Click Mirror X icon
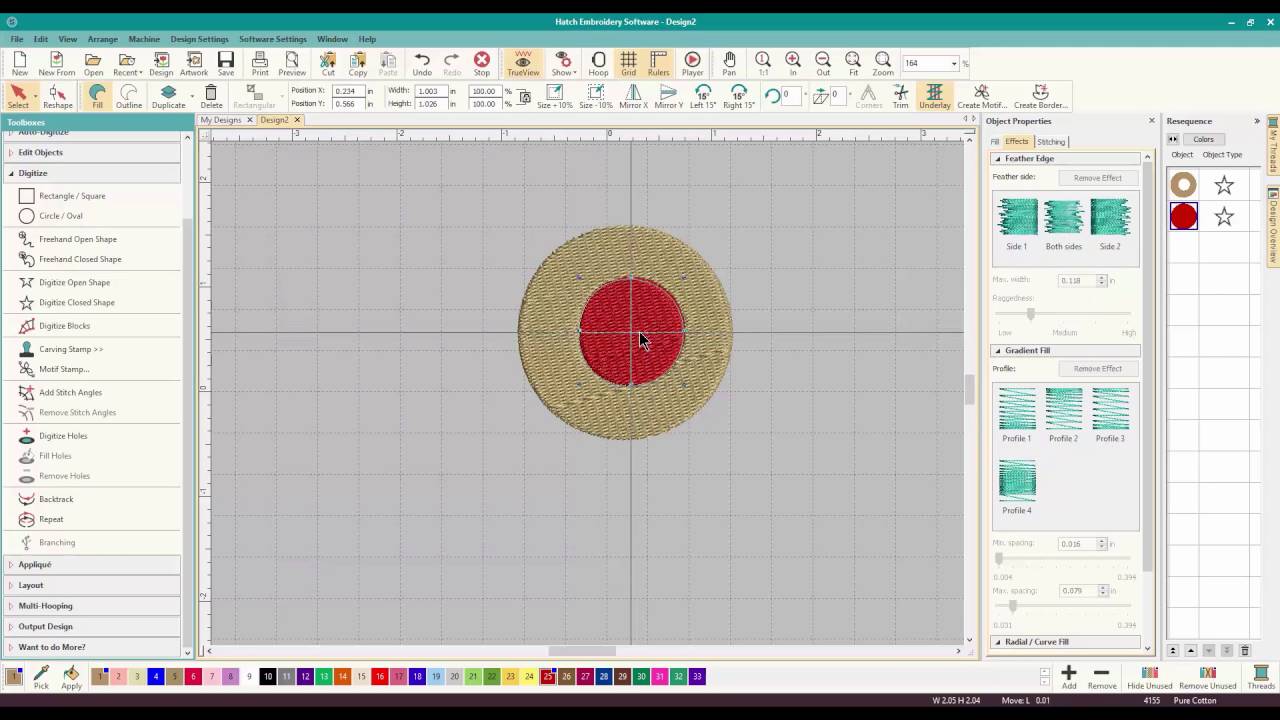1280x720 pixels. click(633, 97)
